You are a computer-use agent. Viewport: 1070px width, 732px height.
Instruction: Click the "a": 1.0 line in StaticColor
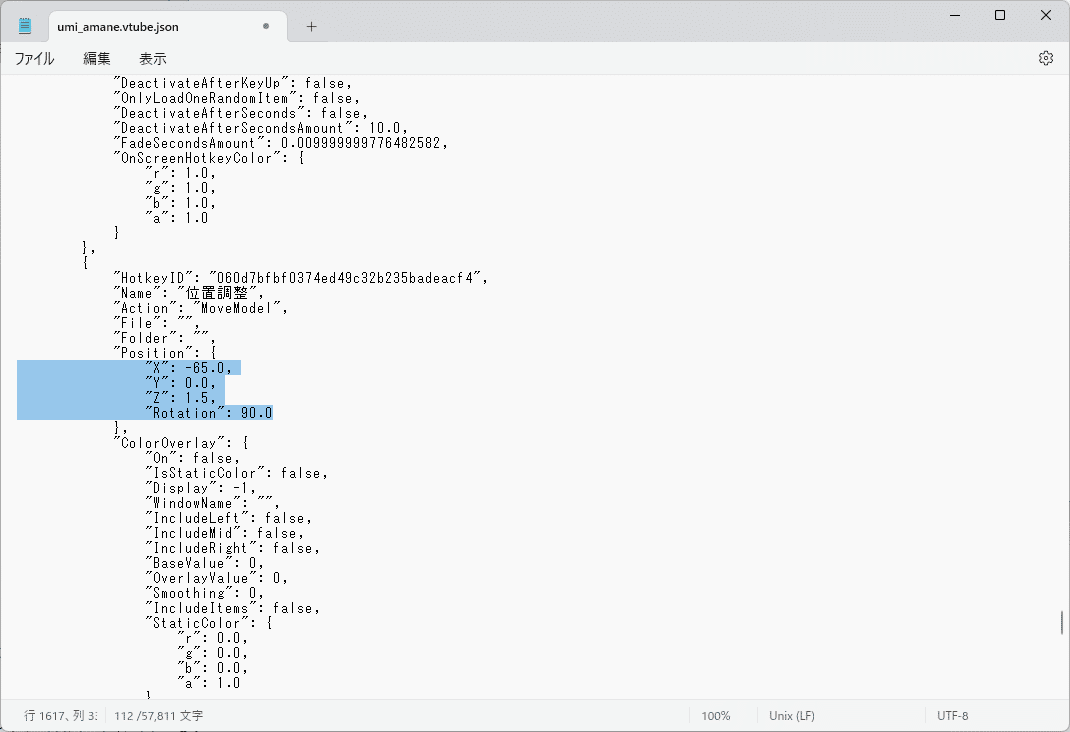point(208,683)
